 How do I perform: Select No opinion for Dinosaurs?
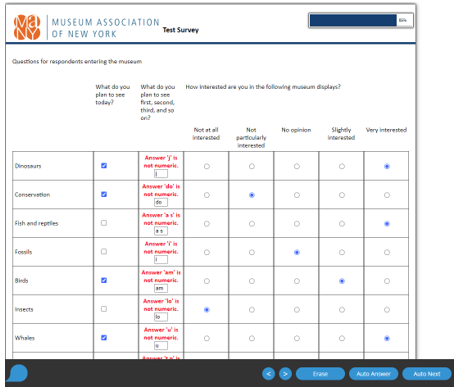(297, 166)
